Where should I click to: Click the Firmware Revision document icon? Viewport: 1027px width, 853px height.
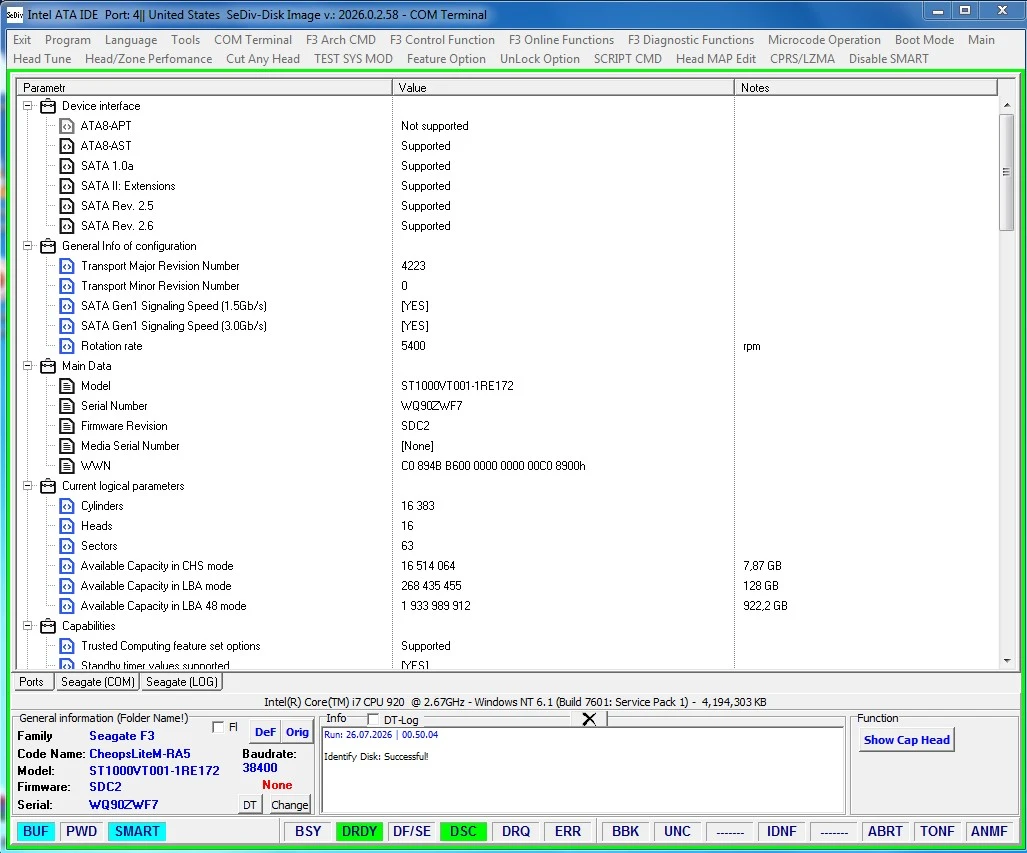tap(67, 425)
